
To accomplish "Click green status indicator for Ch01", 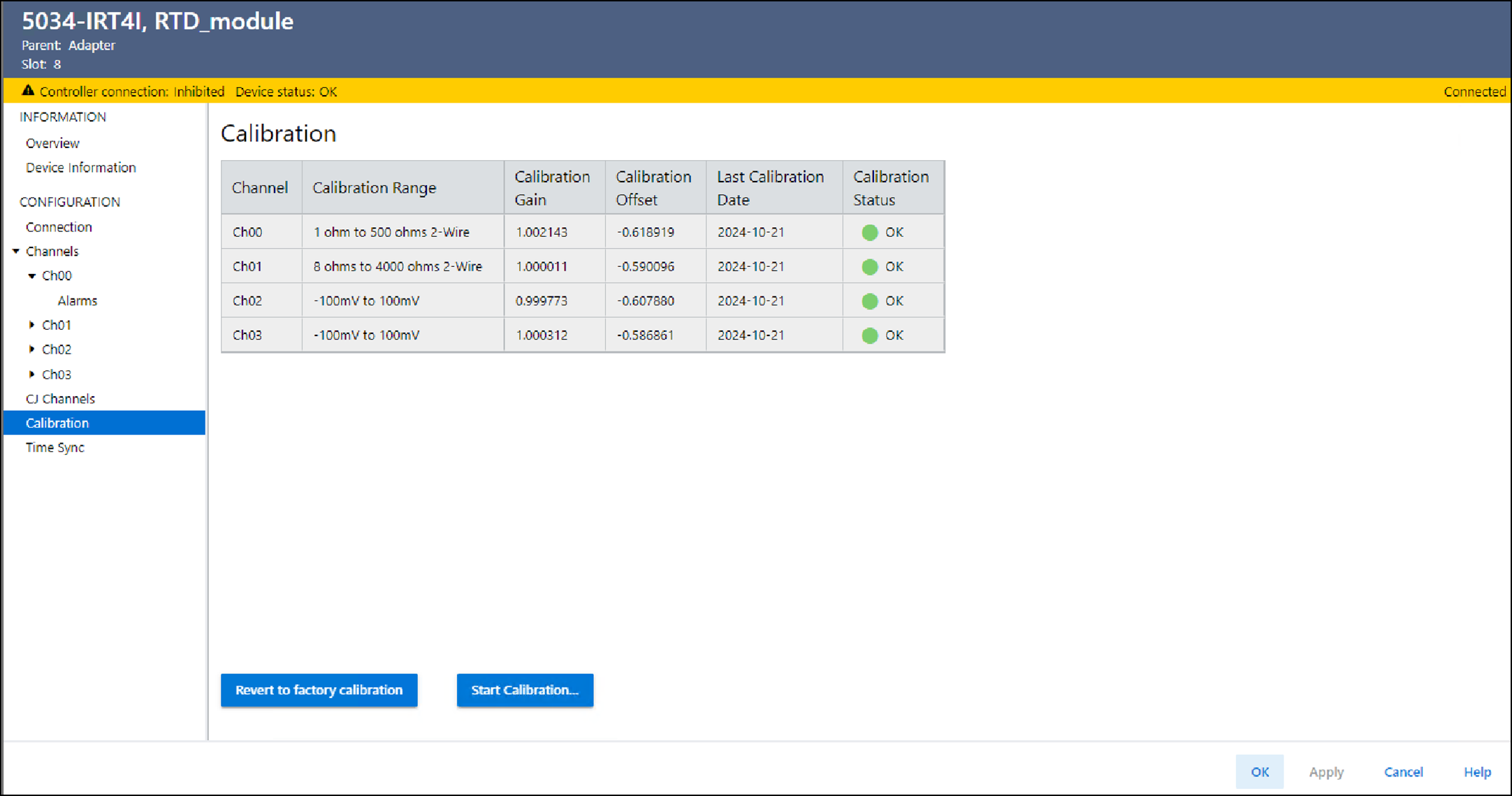I will 869,267.
